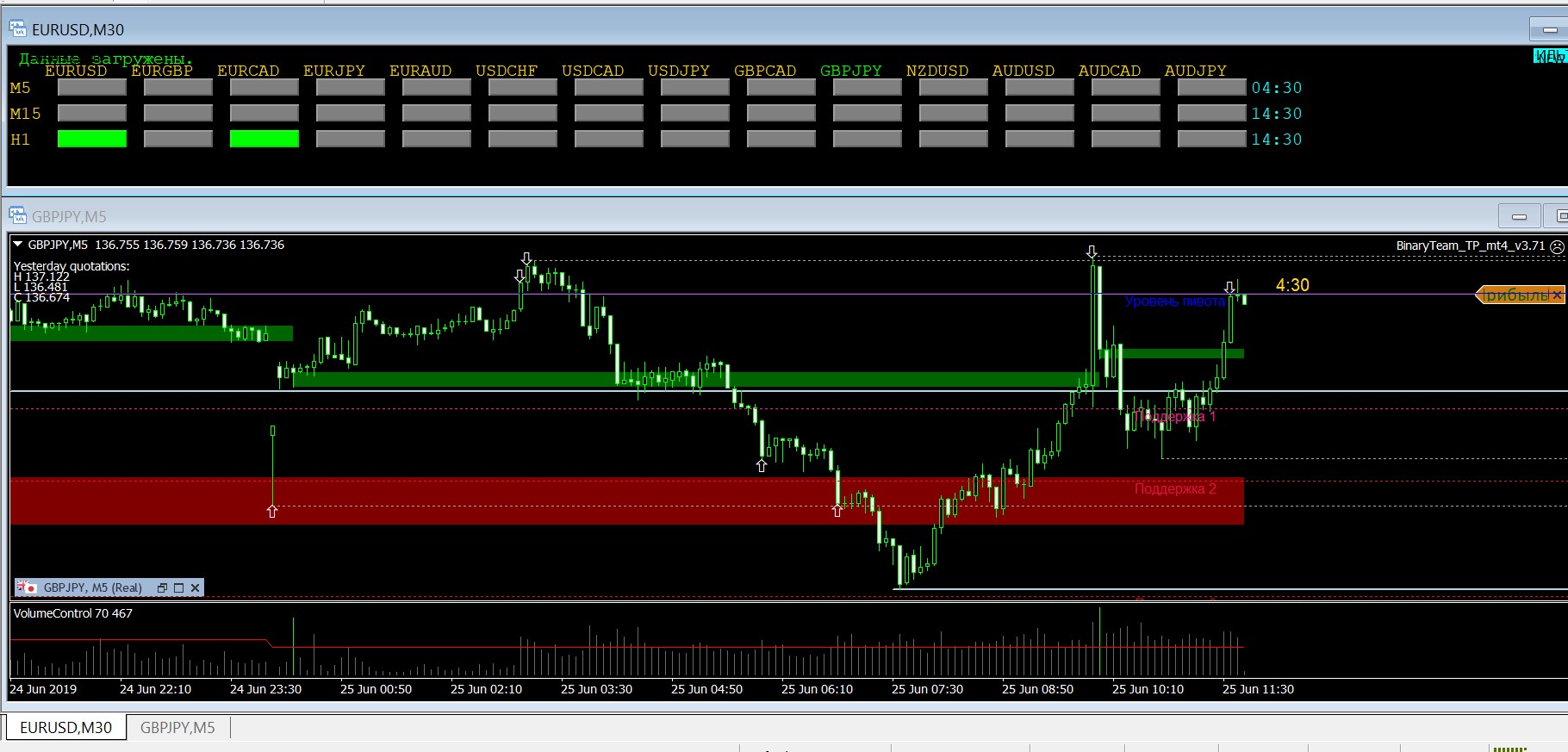
Task: Click the BinaryTeam_TP_mt4_v3.71 expert name
Action: coord(1471,245)
